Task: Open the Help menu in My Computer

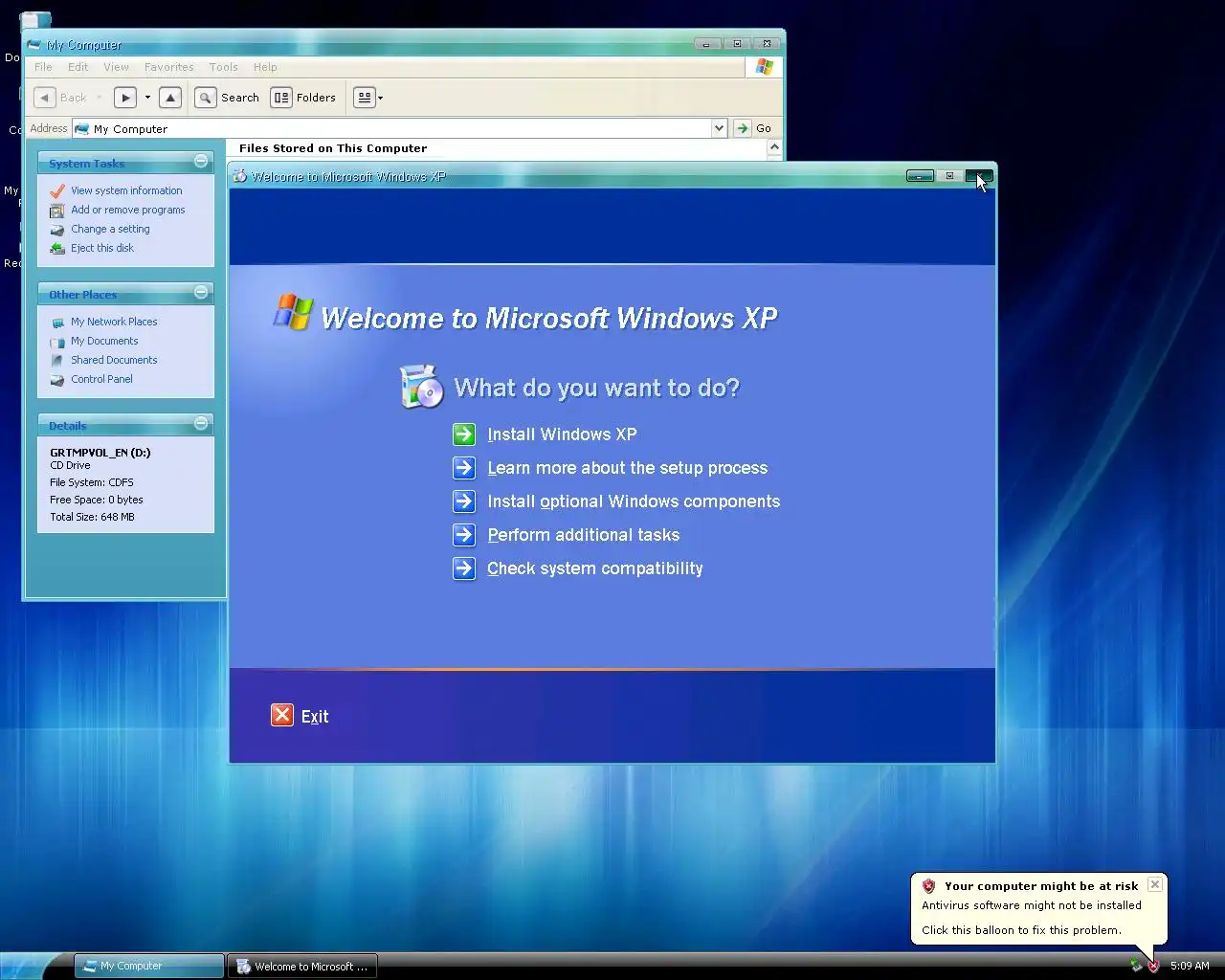Action: 265,67
